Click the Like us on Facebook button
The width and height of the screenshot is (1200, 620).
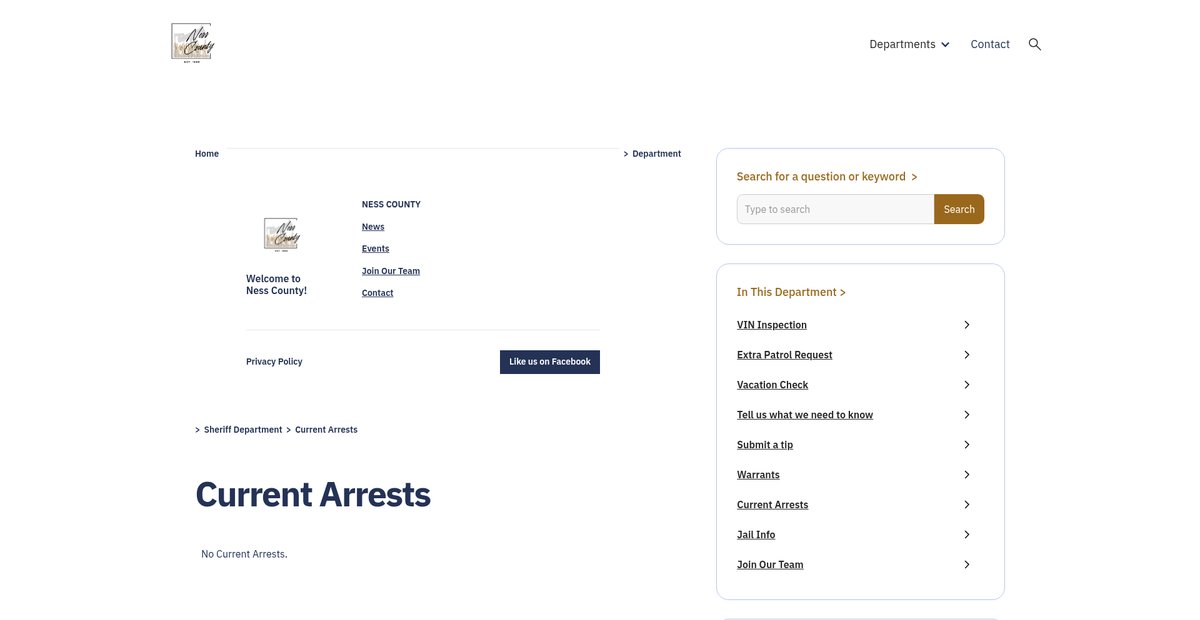pos(550,362)
